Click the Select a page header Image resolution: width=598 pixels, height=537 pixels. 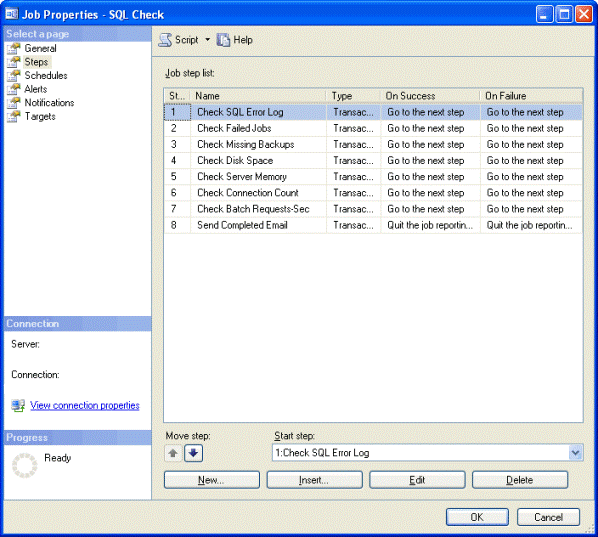[x=77, y=34]
